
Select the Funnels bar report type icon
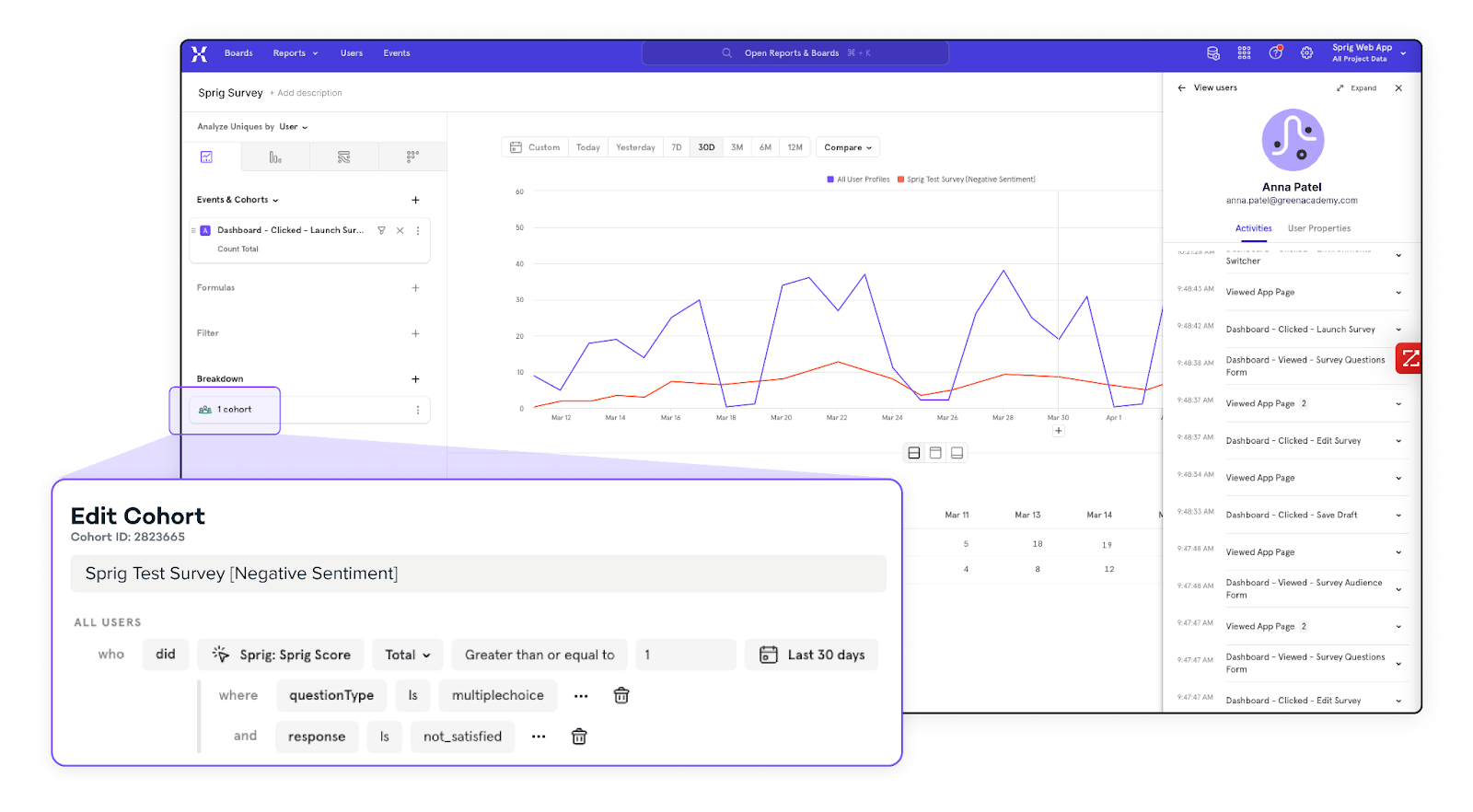pos(275,157)
